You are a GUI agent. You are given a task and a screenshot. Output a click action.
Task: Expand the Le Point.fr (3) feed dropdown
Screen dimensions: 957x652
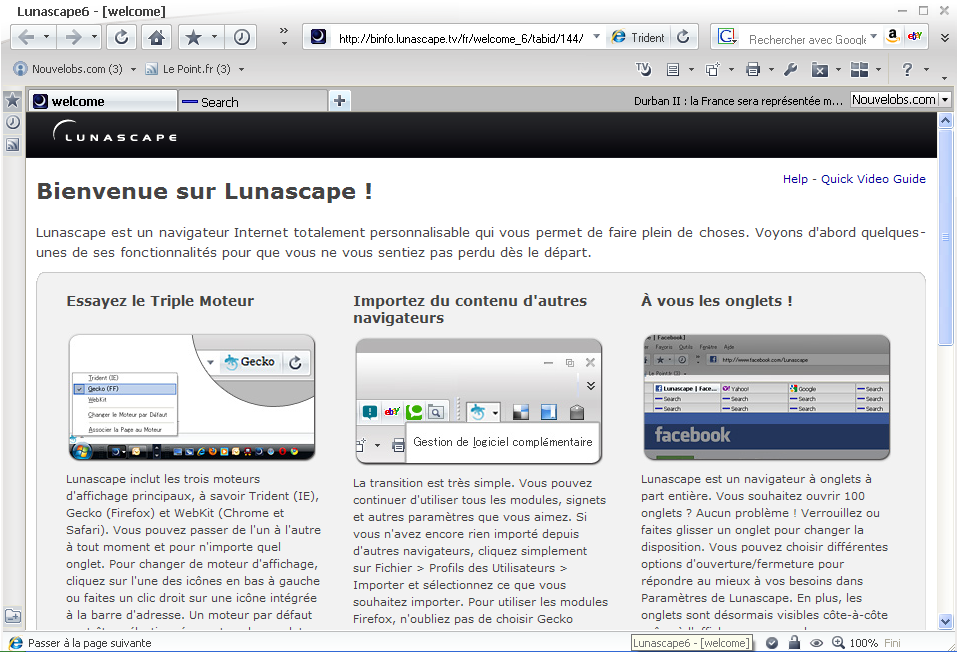click(241, 70)
